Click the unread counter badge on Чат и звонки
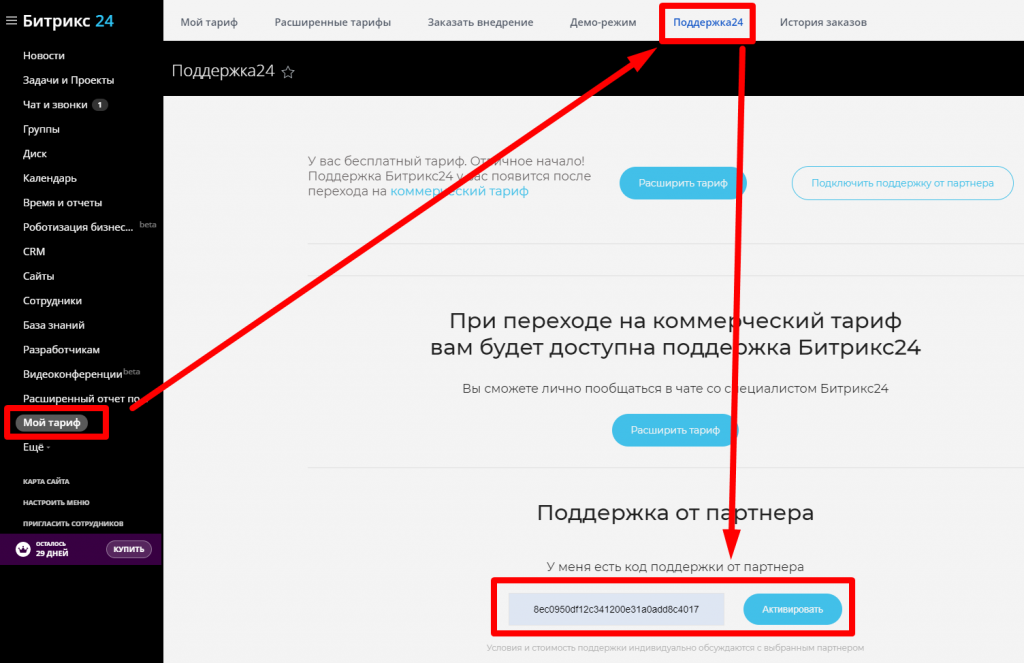Viewport: 1024px width, 663px height. (x=100, y=105)
